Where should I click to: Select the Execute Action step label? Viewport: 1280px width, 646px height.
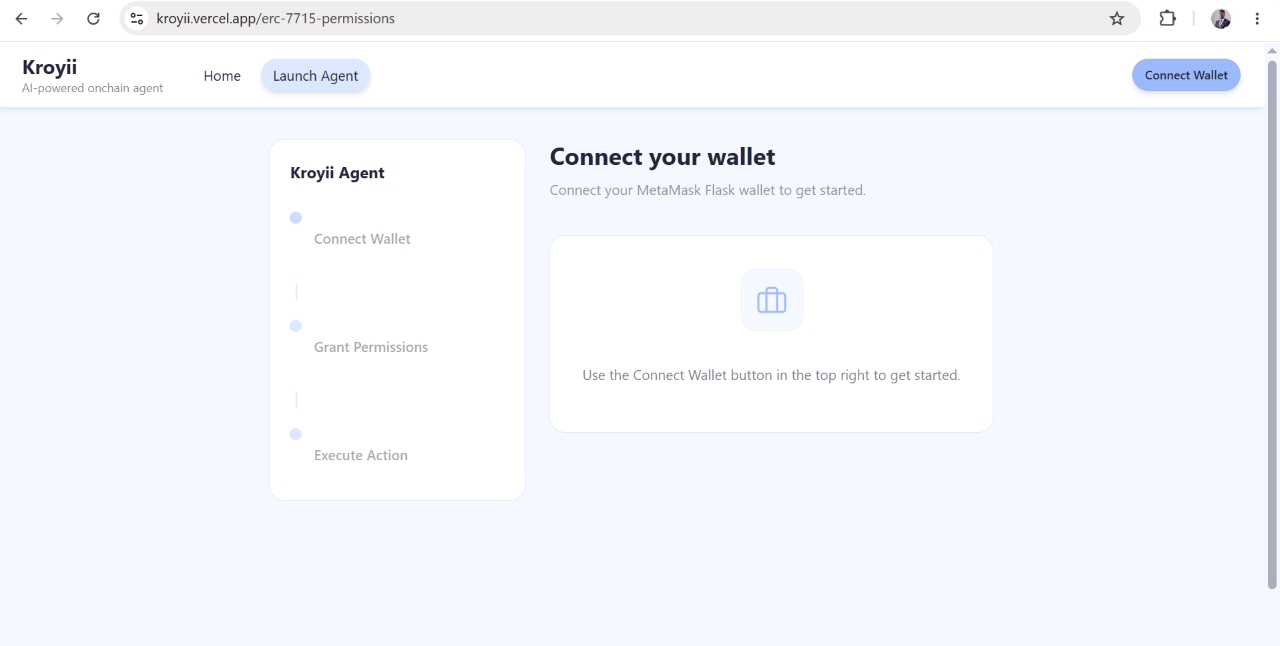click(361, 455)
